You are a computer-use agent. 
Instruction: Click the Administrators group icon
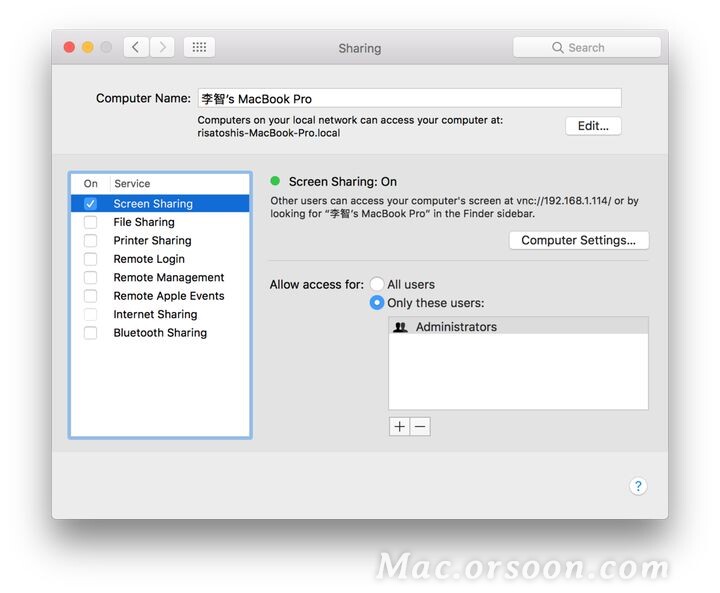click(400, 327)
